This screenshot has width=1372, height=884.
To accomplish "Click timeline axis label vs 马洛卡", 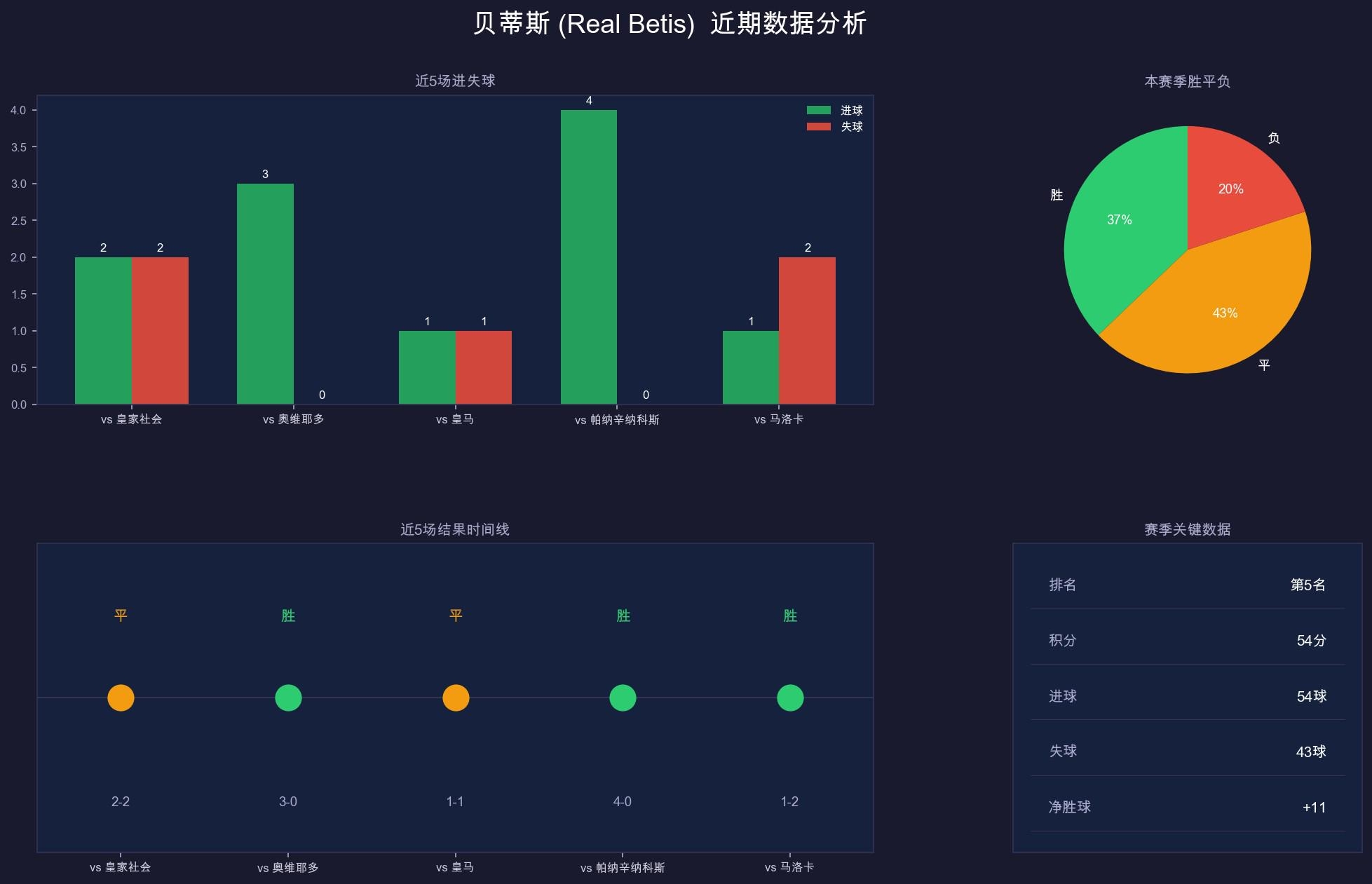I will click(x=789, y=867).
